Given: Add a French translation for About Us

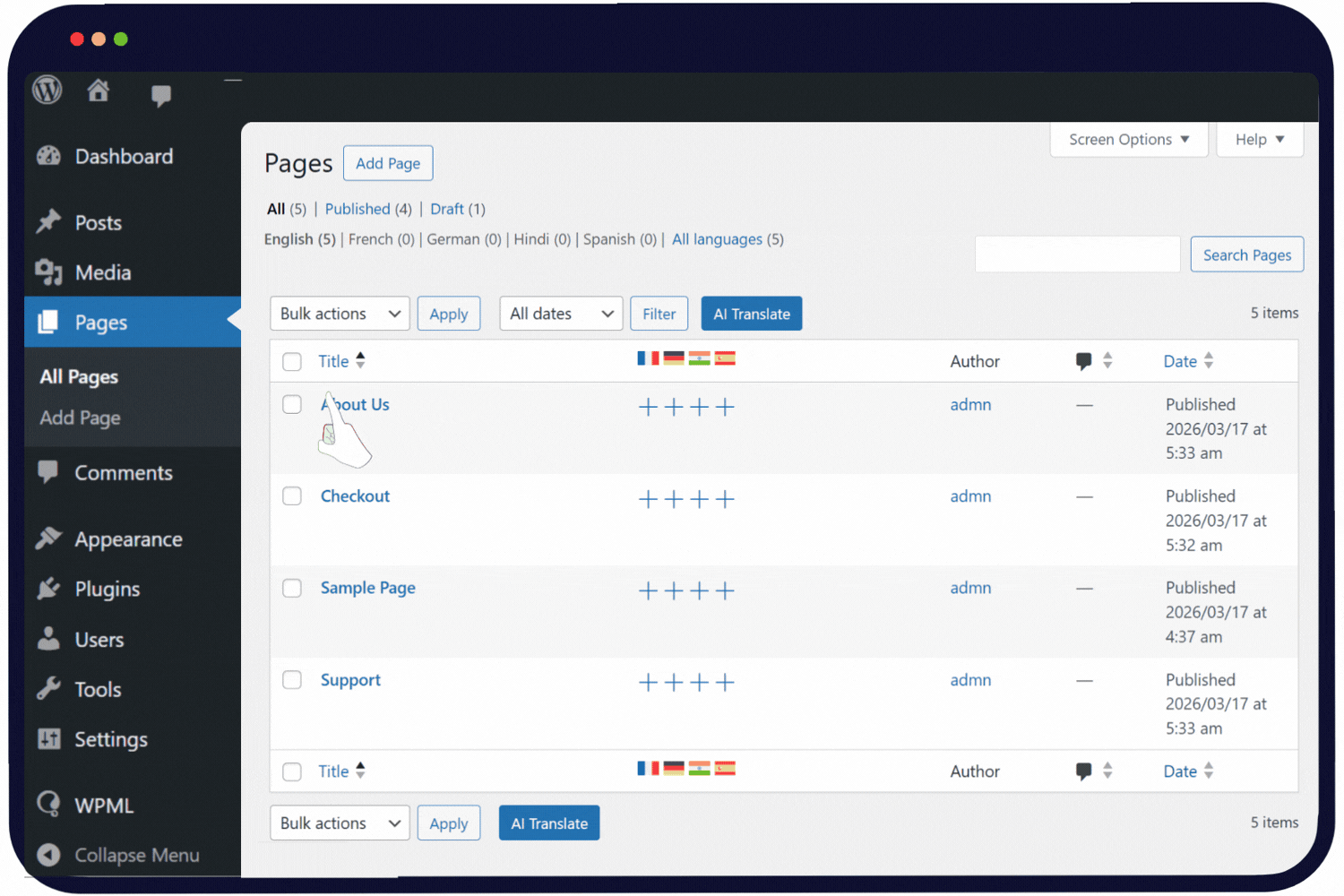Looking at the screenshot, I should click(648, 407).
